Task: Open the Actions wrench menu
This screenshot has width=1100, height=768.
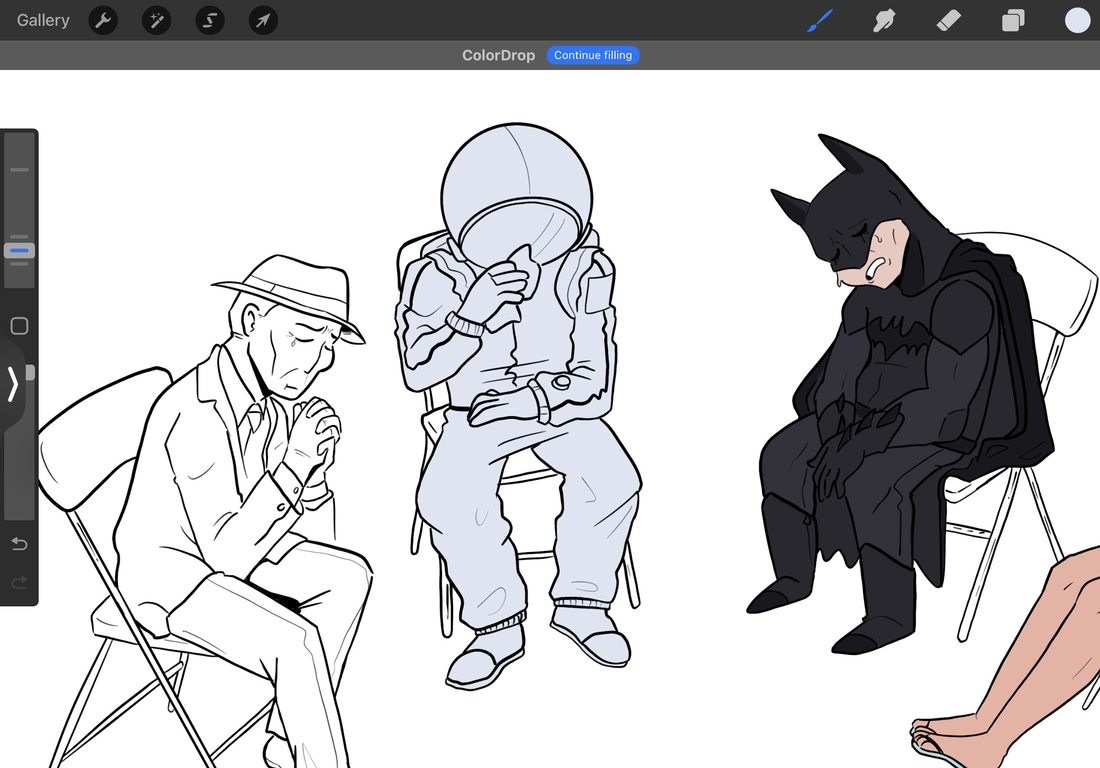Action: coord(103,20)
